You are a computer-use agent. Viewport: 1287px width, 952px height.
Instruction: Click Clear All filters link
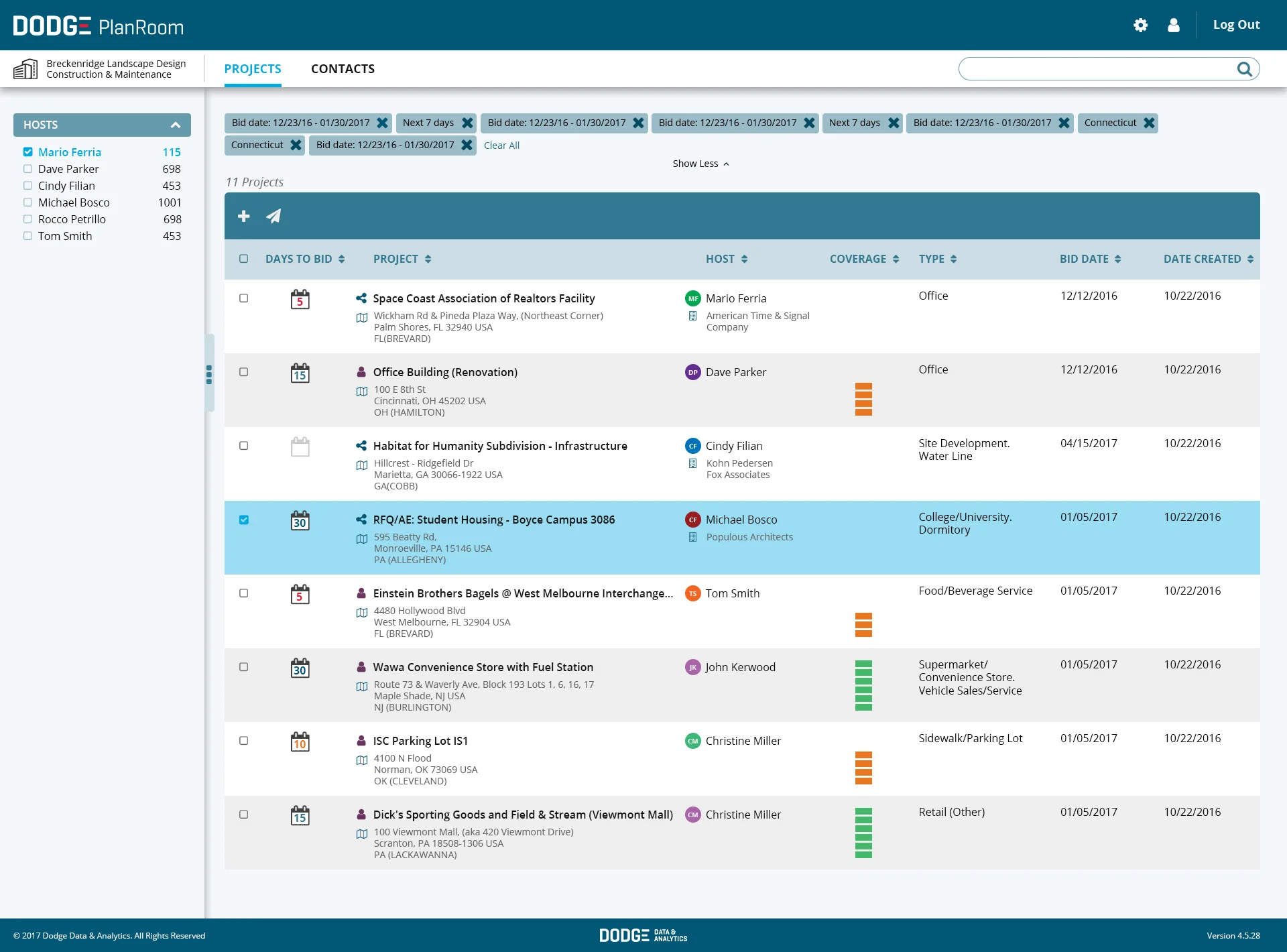coord(501,145)
